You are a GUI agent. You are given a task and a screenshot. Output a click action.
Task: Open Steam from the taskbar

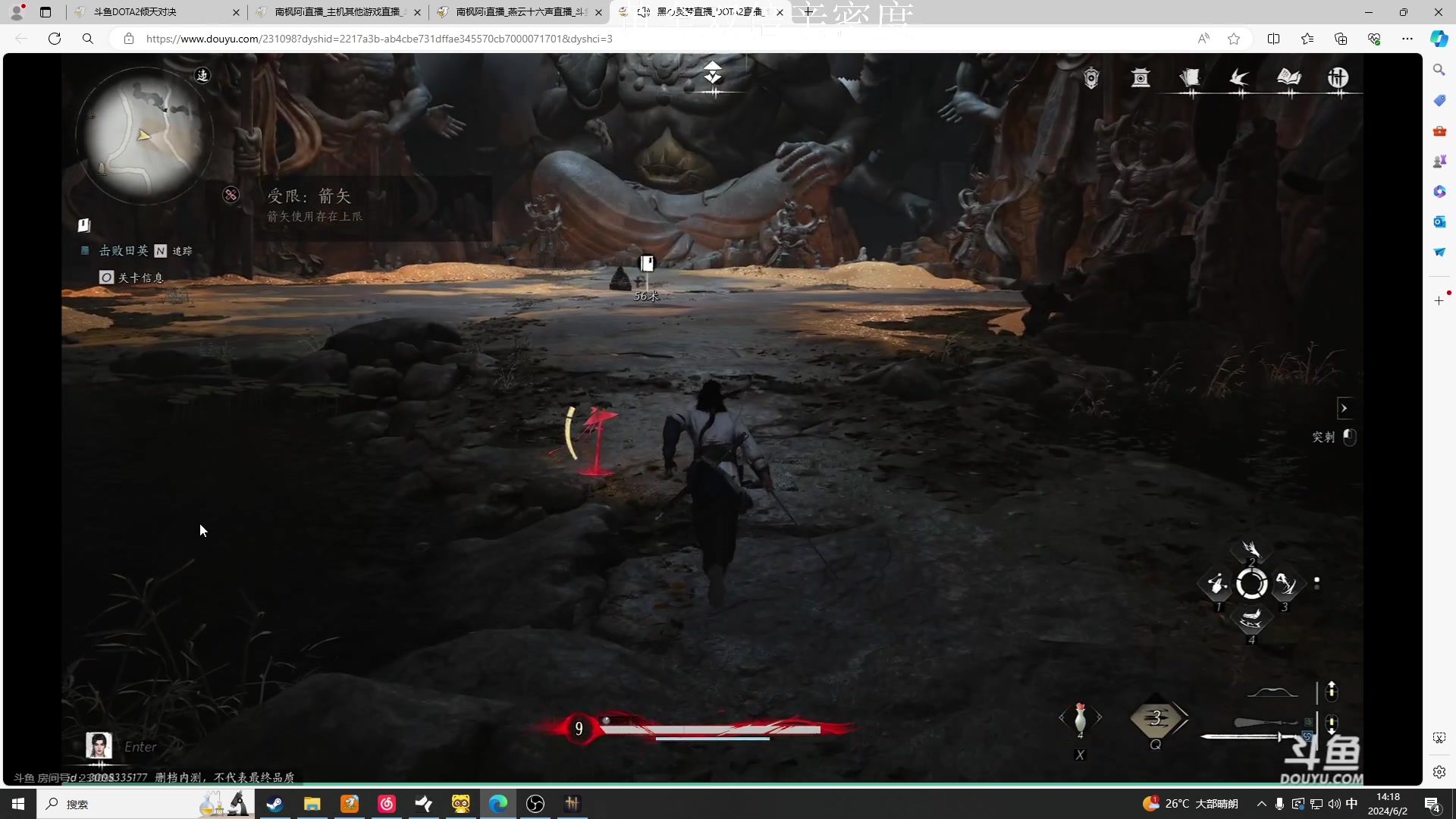click(x=275, y=804)
